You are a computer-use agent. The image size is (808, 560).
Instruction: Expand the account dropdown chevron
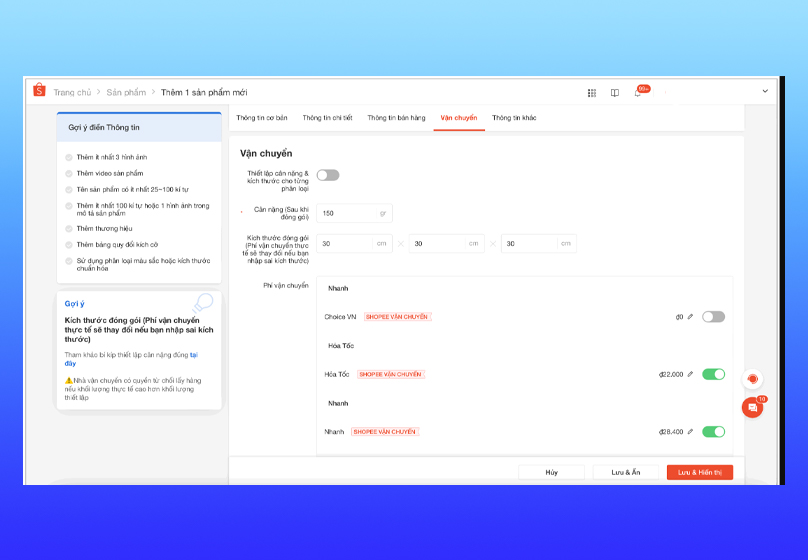click(x=765, y=92)
